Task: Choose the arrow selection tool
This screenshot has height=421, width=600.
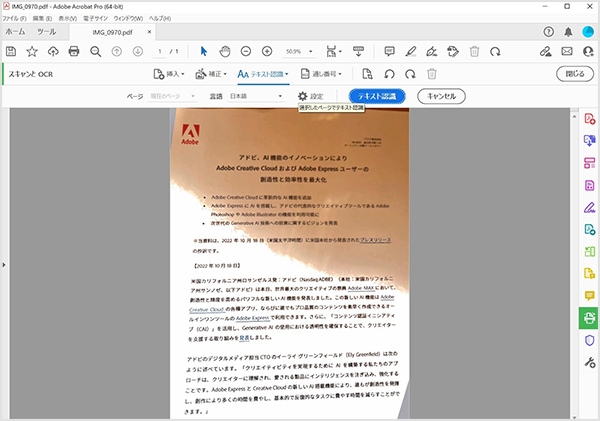Action: (x=204, y=51)
